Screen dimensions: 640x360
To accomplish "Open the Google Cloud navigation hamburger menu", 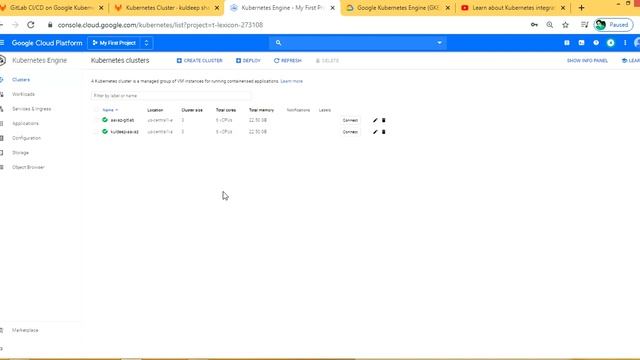I will (2, 43).
